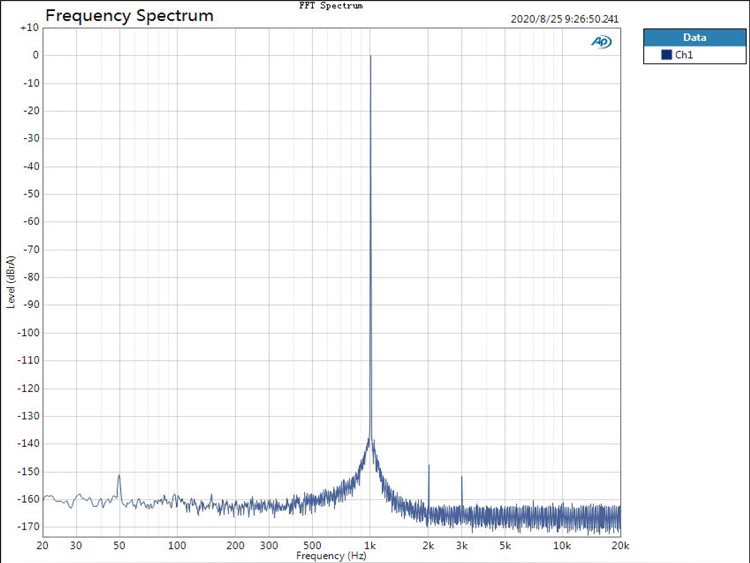Click the 300 x-axis tick label
Screen dimensions: 750x563
269,546
